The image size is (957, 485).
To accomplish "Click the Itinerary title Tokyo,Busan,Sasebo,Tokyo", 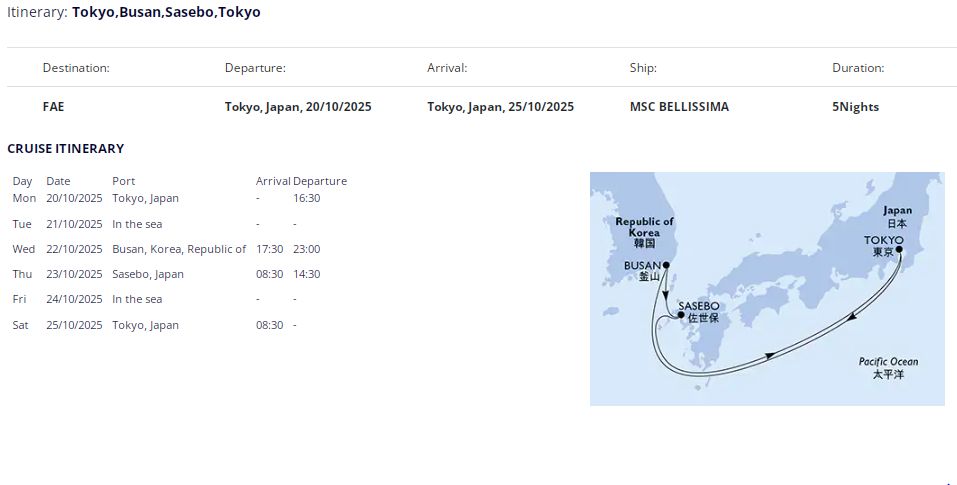I will click(166, 12).
